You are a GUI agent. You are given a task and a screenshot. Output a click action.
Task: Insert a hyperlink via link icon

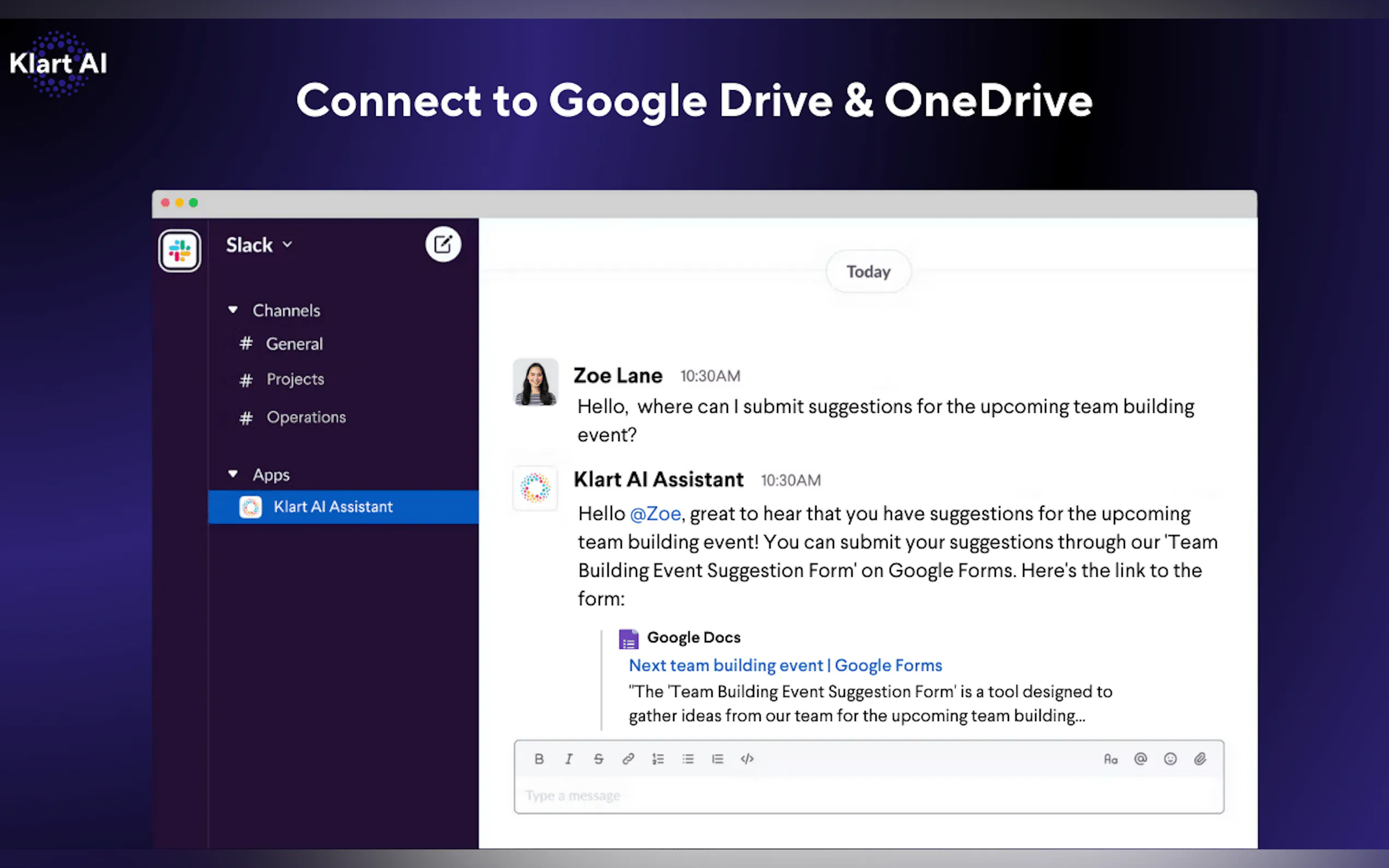pos(628,759)
